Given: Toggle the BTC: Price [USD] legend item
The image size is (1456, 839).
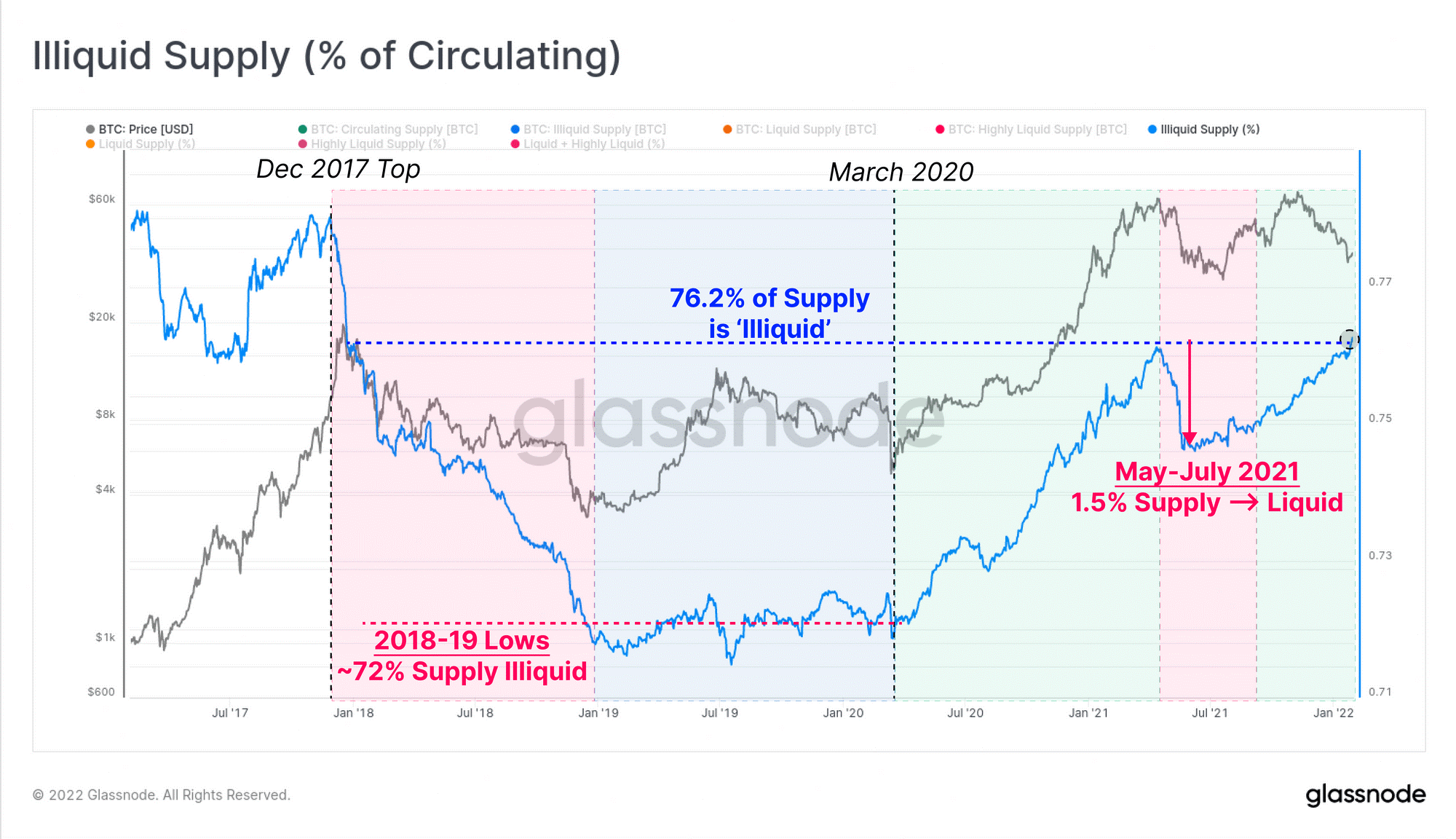Looking at the screenshot, I should (x=139, y=129).
